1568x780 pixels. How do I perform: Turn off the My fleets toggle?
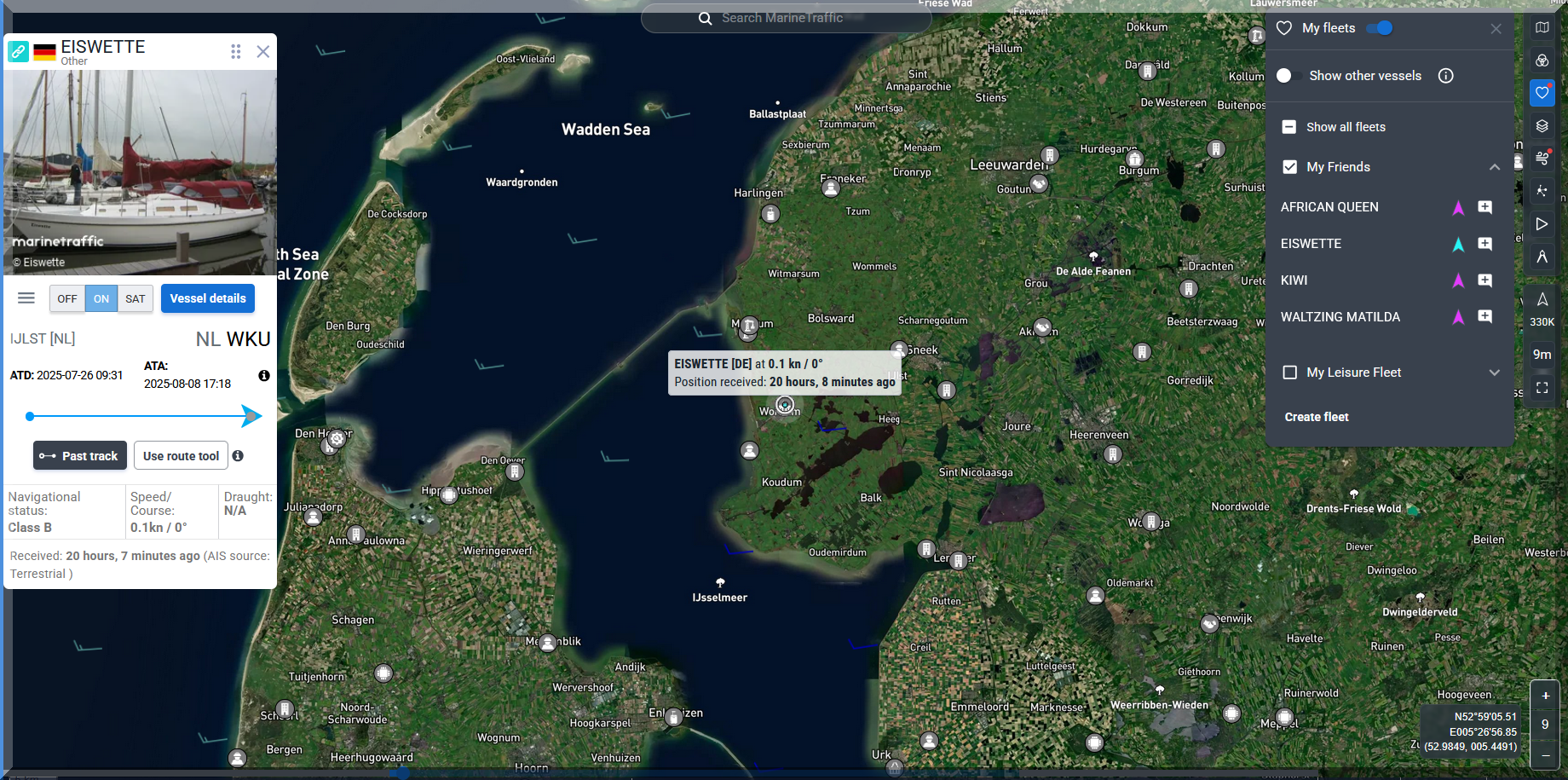[1379, 28]
